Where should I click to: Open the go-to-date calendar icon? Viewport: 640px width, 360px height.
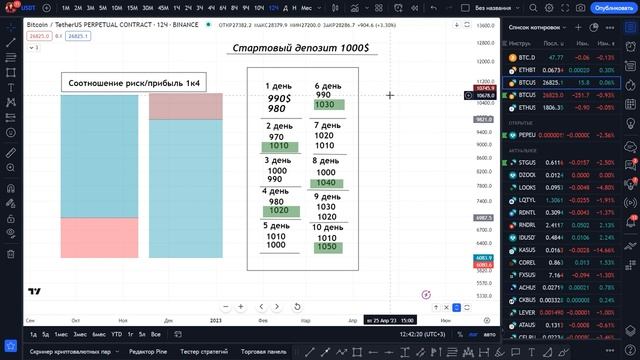point(178,334)
